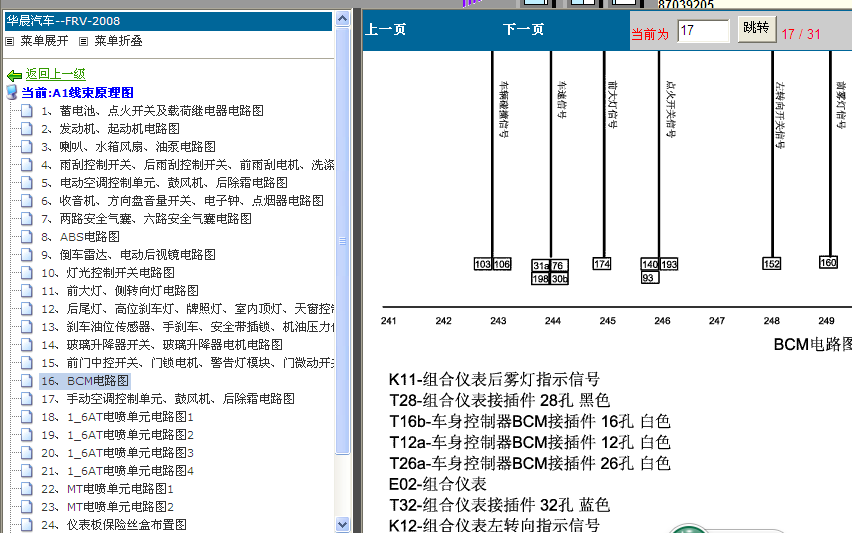Select the 当前:A1线束原理图 heading

point(77,93)
